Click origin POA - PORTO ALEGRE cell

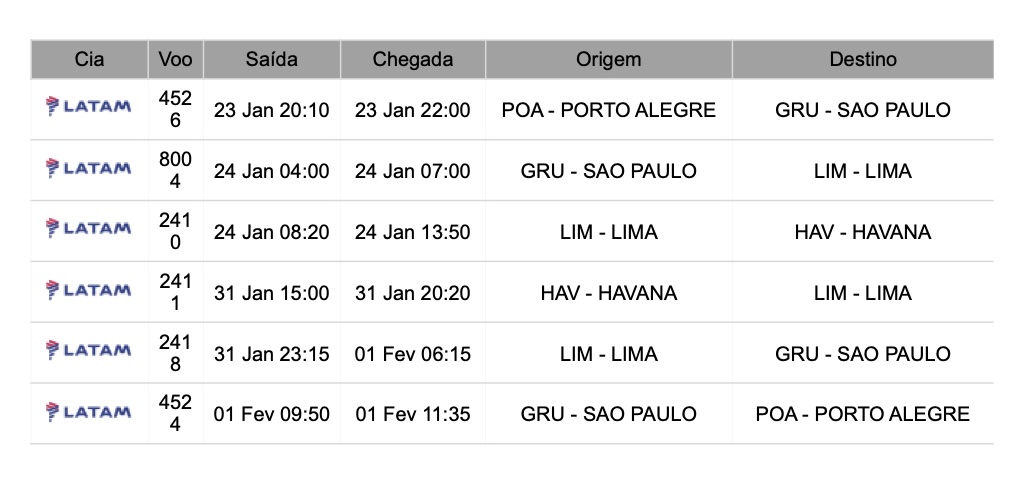pos(608,110)
